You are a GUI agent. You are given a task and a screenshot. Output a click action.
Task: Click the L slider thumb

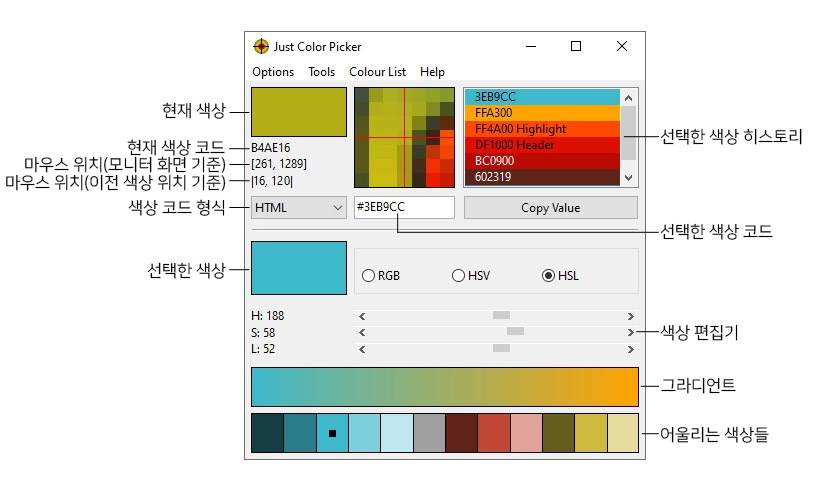[501, 348]
